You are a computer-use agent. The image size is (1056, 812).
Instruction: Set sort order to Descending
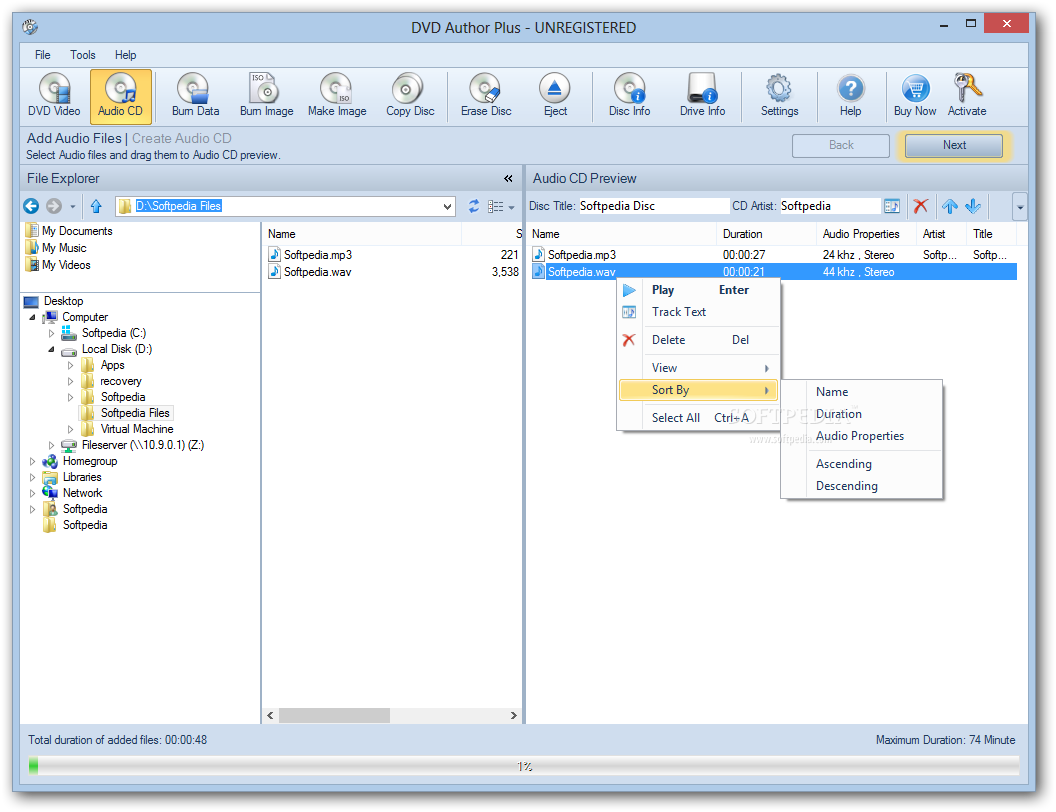pos(861,486)
